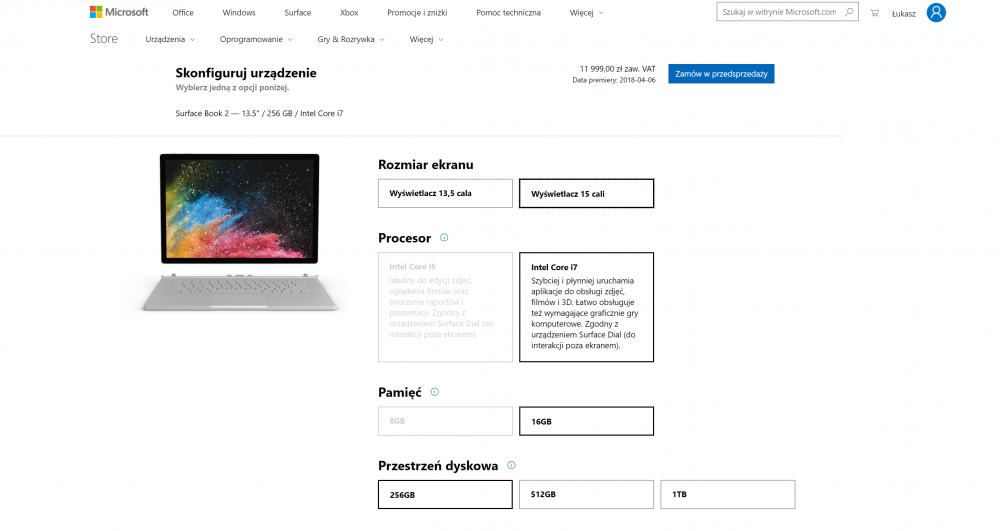The image size is (1000, 531).
Task: Go to the Store link
Action: 104,39
